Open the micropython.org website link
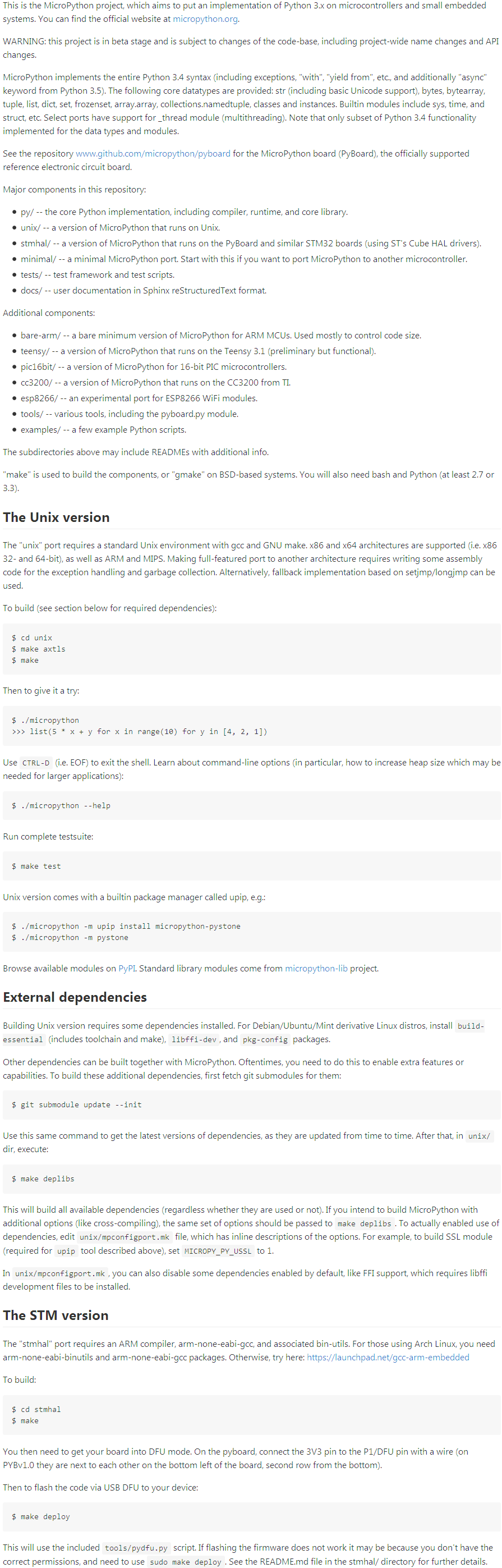This screenshot has width=502, height=1568. tap(205, 19)
